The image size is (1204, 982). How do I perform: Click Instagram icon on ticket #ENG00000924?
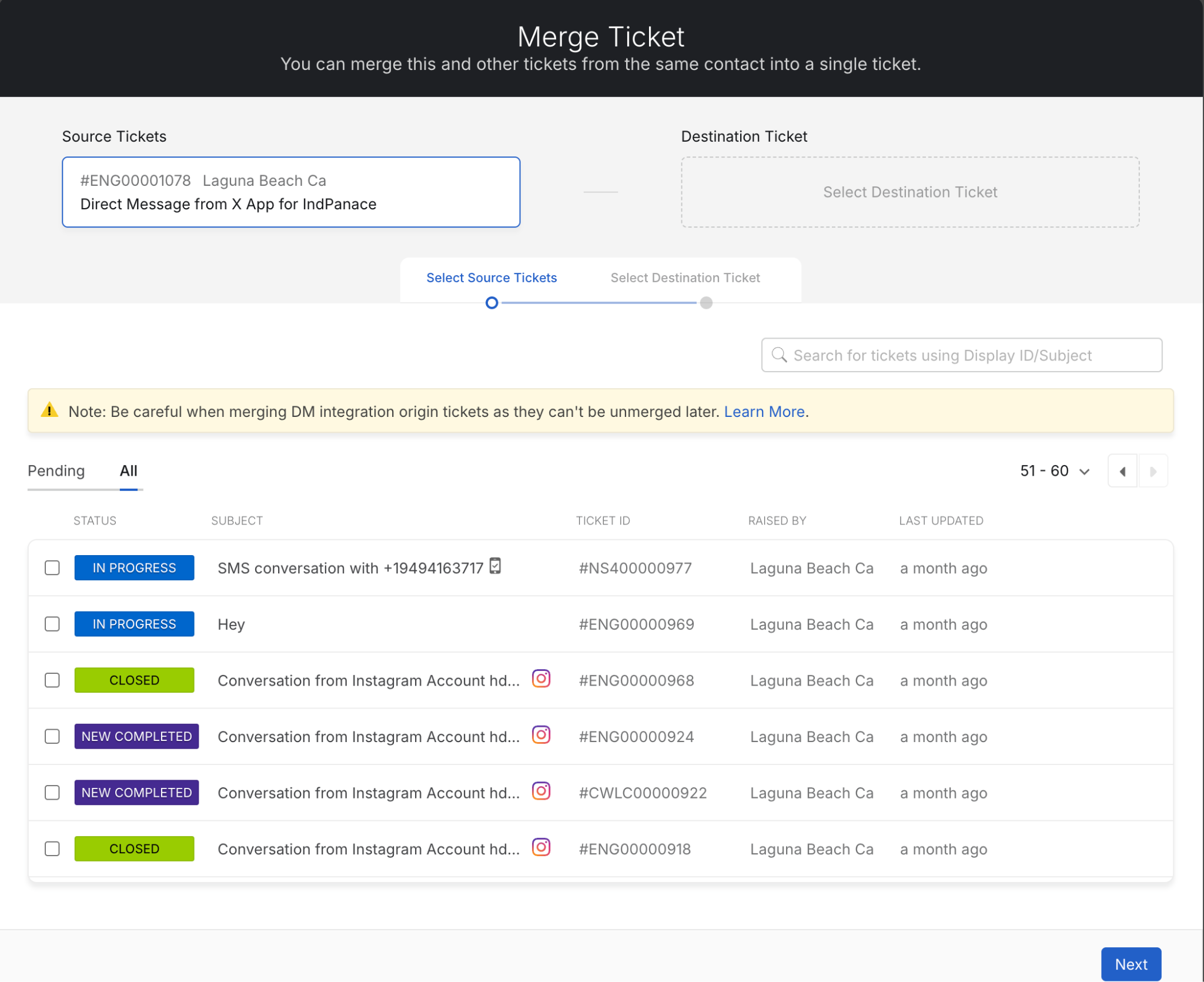(541, 735)
